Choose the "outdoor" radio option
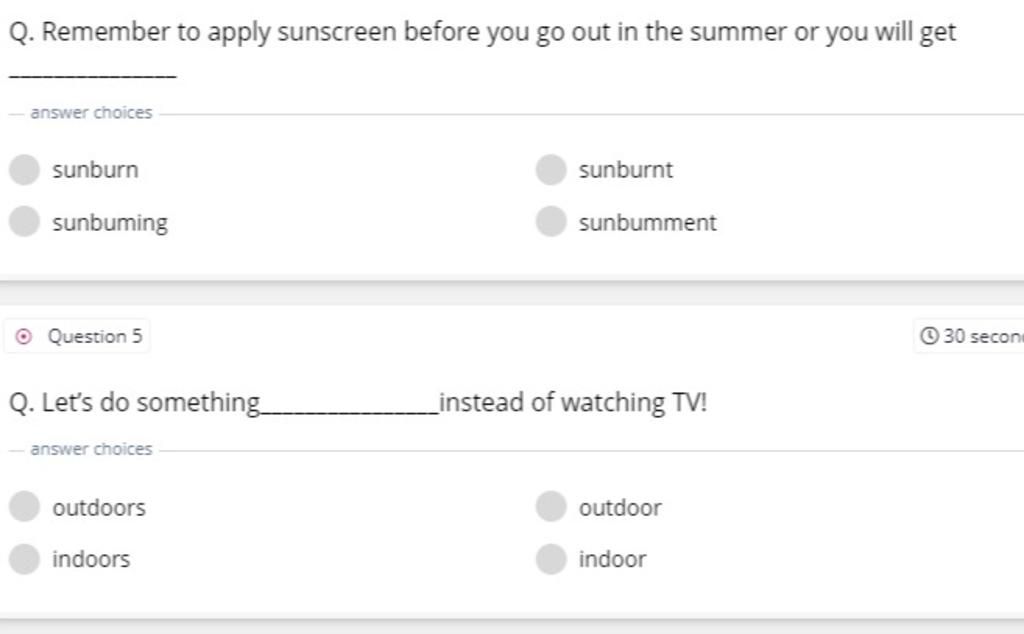 tap(551, 507)
